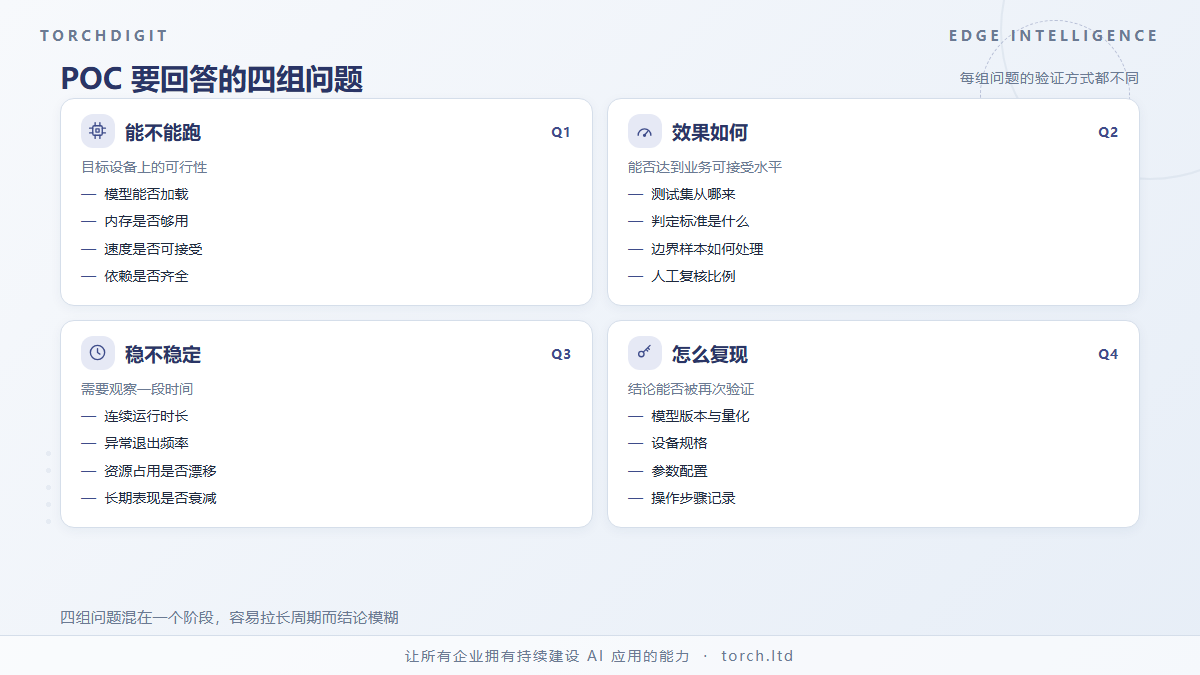Select the list item 异常退出频率
The height and width of the screenshot is (675, 1200).
[x=146, y=443]
